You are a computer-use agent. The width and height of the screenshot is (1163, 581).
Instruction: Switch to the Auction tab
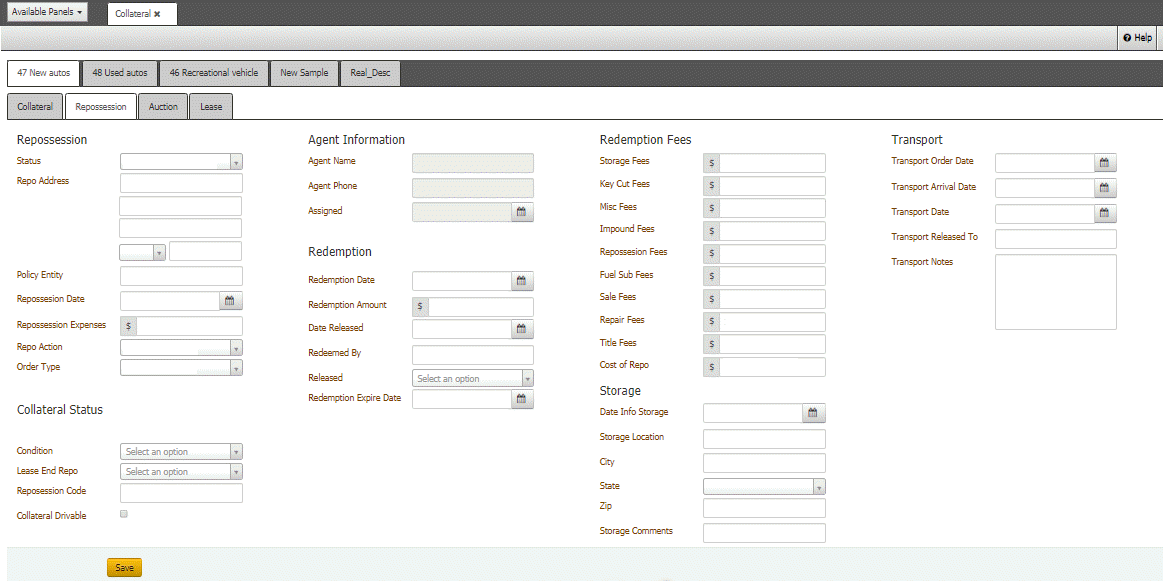click(x=162, y=105)
